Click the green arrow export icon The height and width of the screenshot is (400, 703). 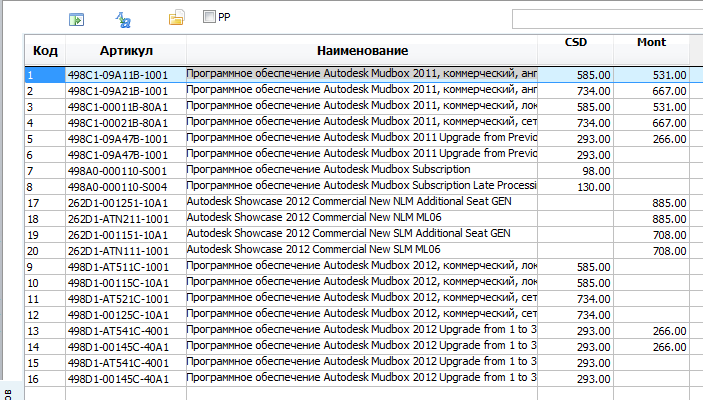(76, 20)
